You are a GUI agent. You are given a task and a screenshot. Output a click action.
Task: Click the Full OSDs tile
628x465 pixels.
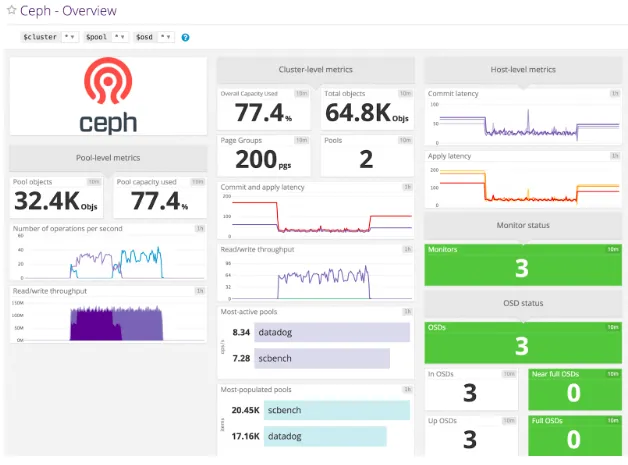point(575,436)
